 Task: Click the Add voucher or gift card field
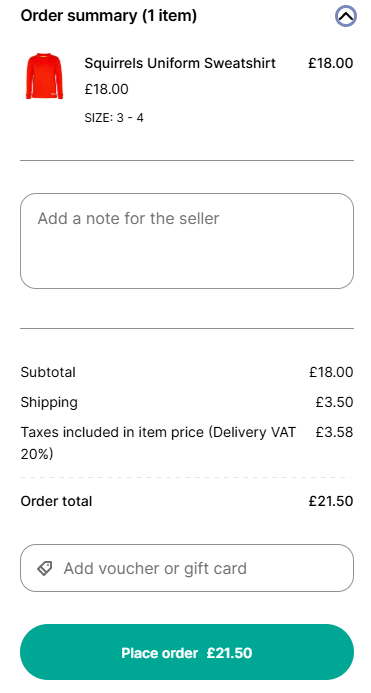(x=187, y=568)
